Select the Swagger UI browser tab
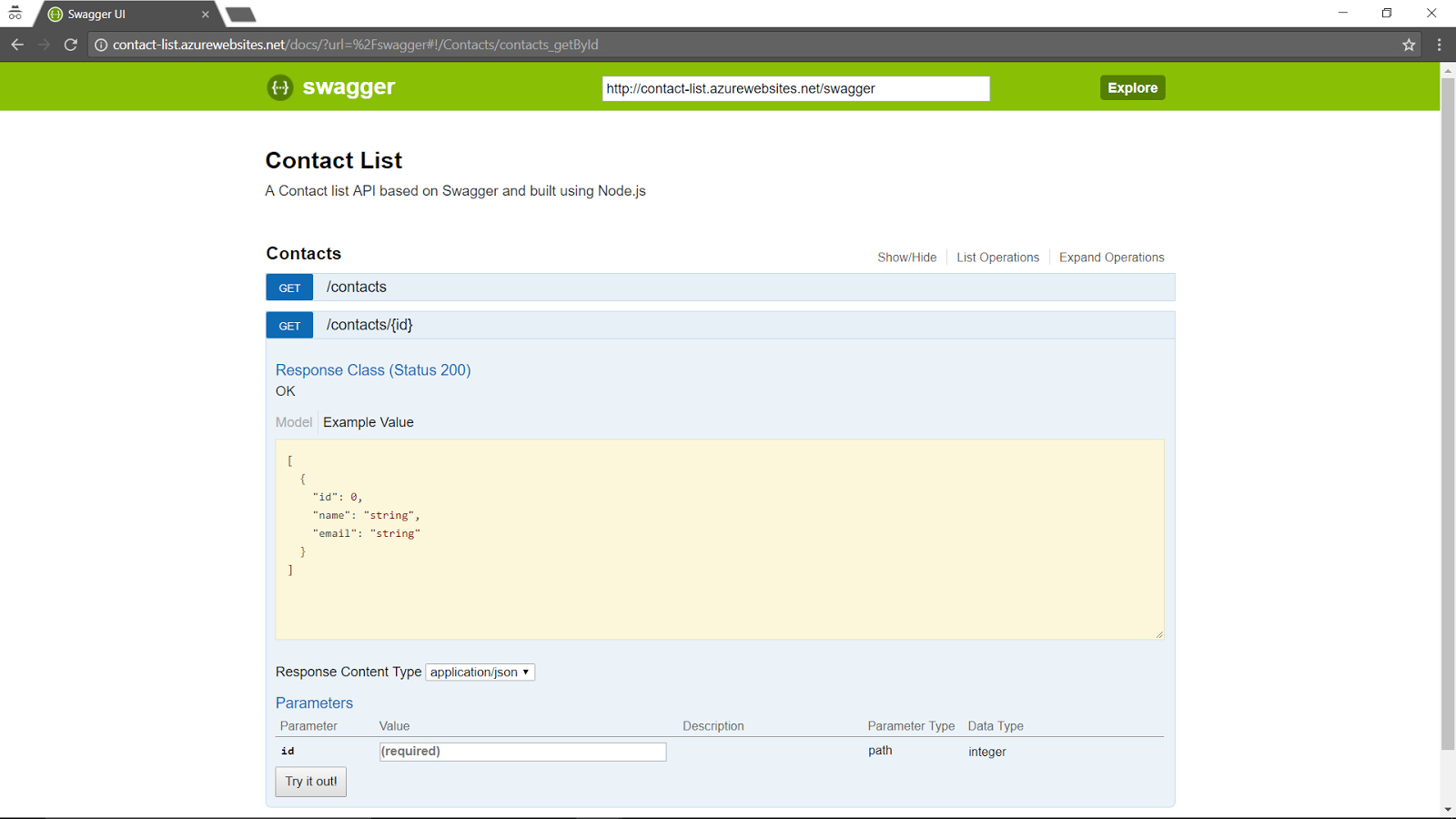Image resolution: width=1456 pixels, height=819 pixels. pos(127,15)
